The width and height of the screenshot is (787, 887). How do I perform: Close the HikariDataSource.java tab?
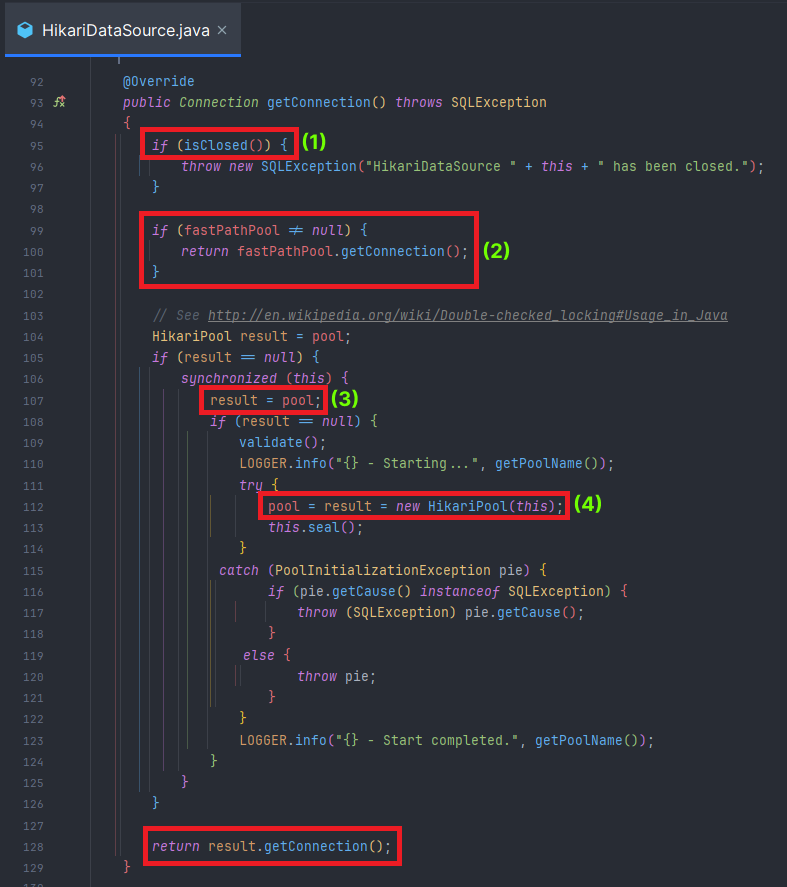222,30
